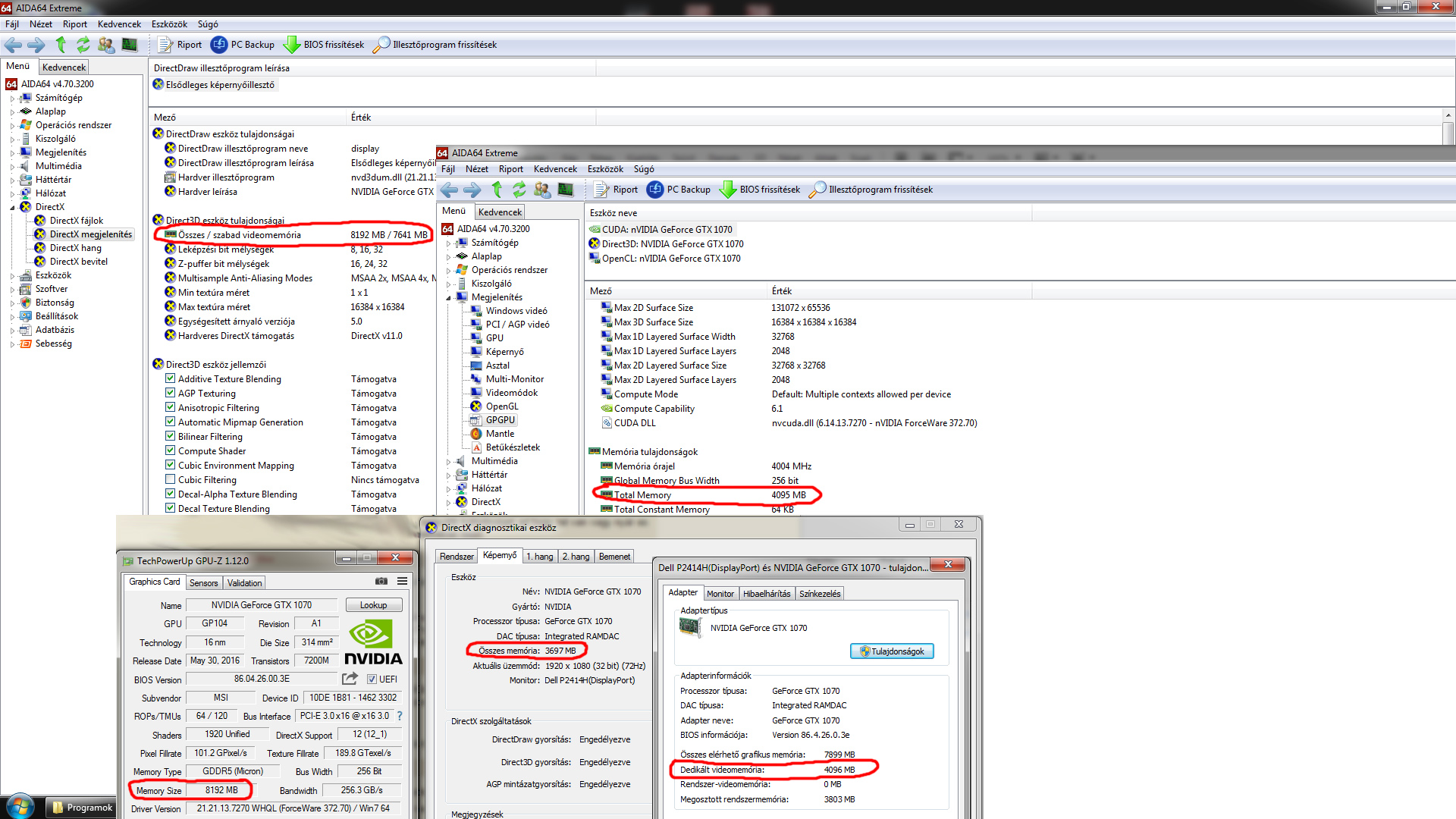The height and width of the screenshot is (819, 1456).
Task: Open the Windows Start orb
Action: [20, 807]
